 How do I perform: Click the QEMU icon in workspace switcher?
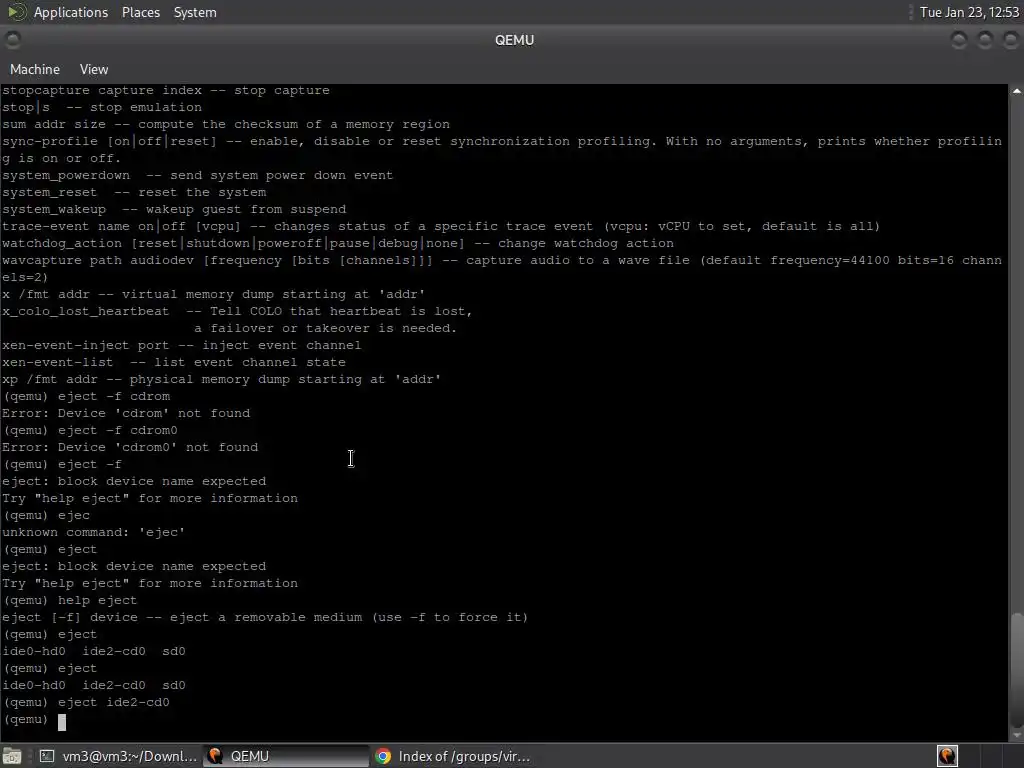[947, 756]
